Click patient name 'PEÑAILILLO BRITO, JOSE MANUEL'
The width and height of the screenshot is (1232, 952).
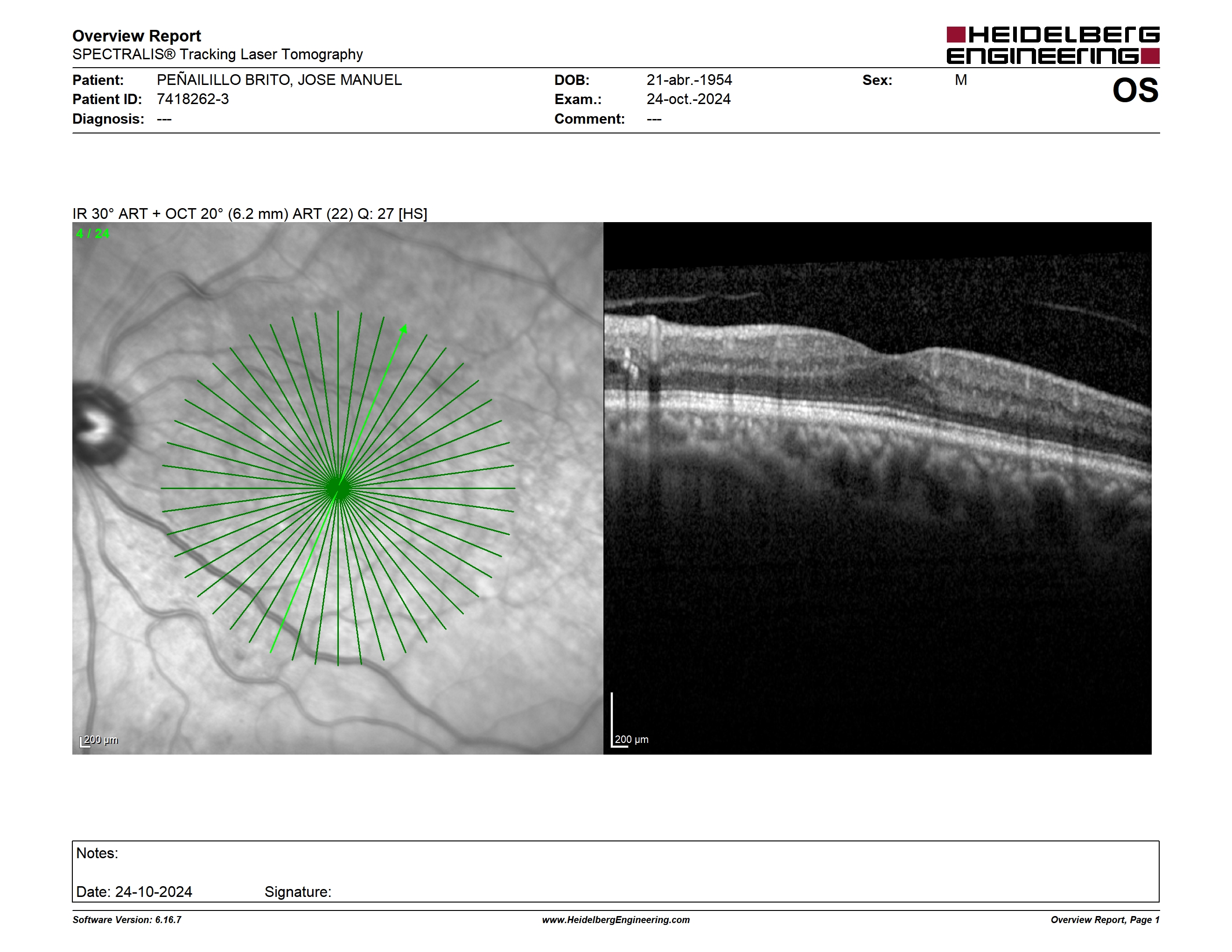[279, 80]
